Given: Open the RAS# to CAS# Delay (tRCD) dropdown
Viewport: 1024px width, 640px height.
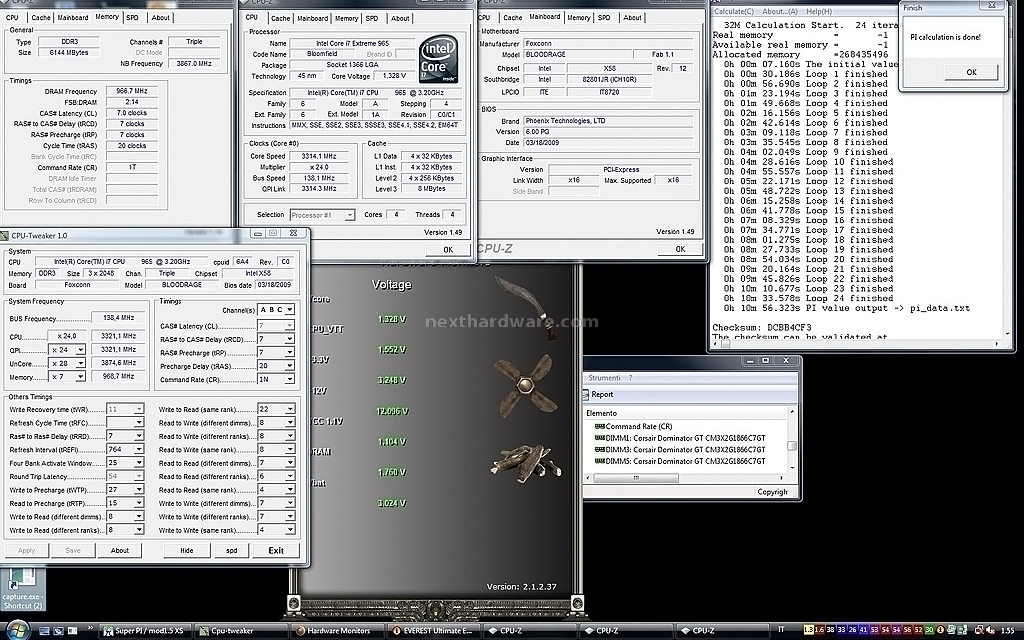Looking at the screenshot, I should tap(276, 339).
